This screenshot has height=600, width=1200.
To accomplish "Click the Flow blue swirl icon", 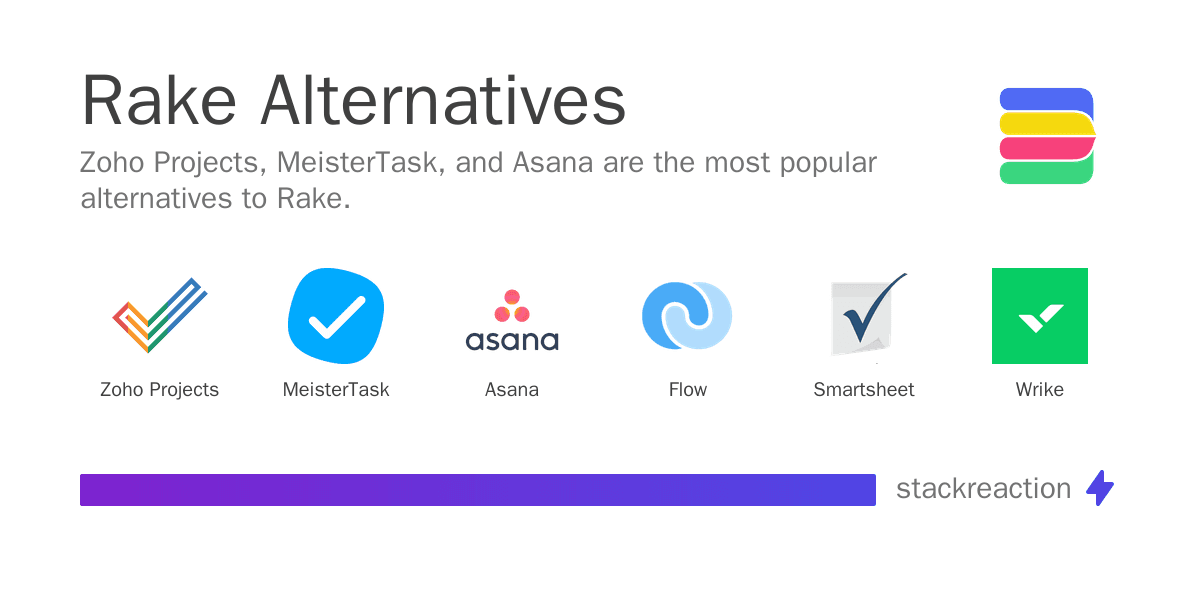I will [687, 316].
